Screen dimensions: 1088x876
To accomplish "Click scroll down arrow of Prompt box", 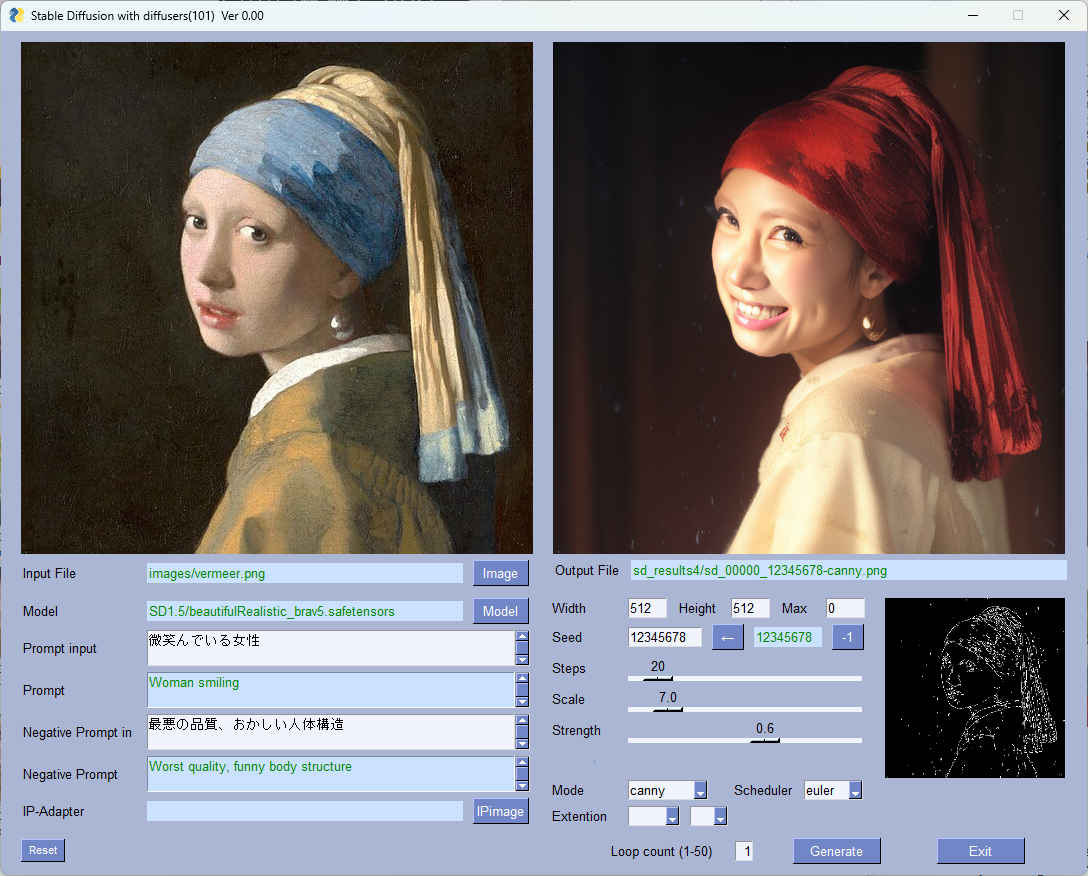I will (521, 701).
